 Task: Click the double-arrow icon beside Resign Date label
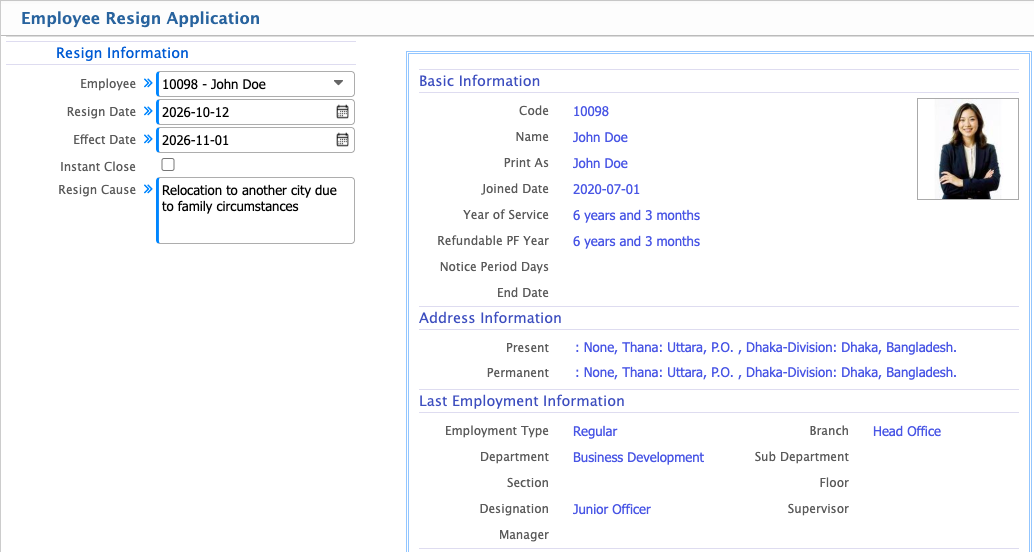click(x=148, y=111)
